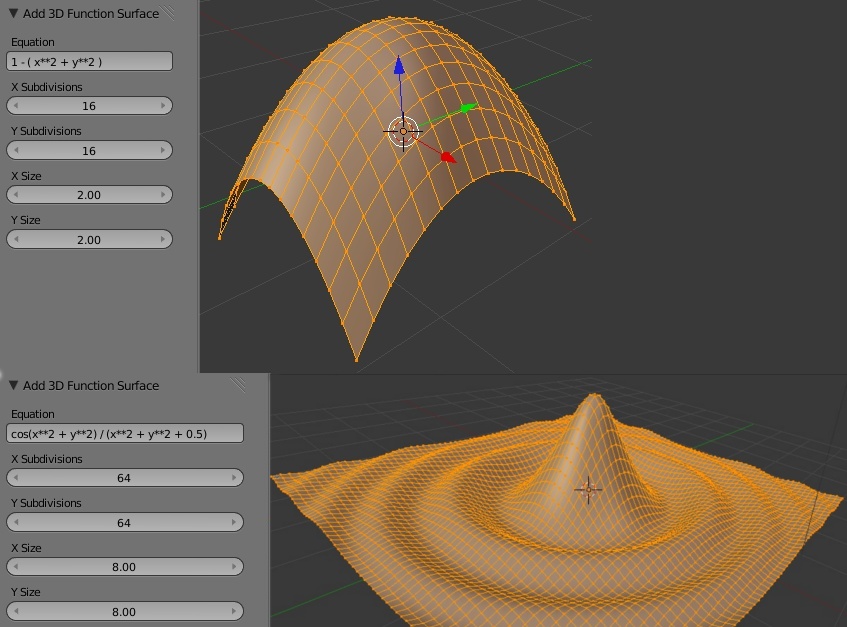Grab the blue Z-axis manipulator arrow
The height and width of the screenshot is (627, 847).
coord(399,65)
